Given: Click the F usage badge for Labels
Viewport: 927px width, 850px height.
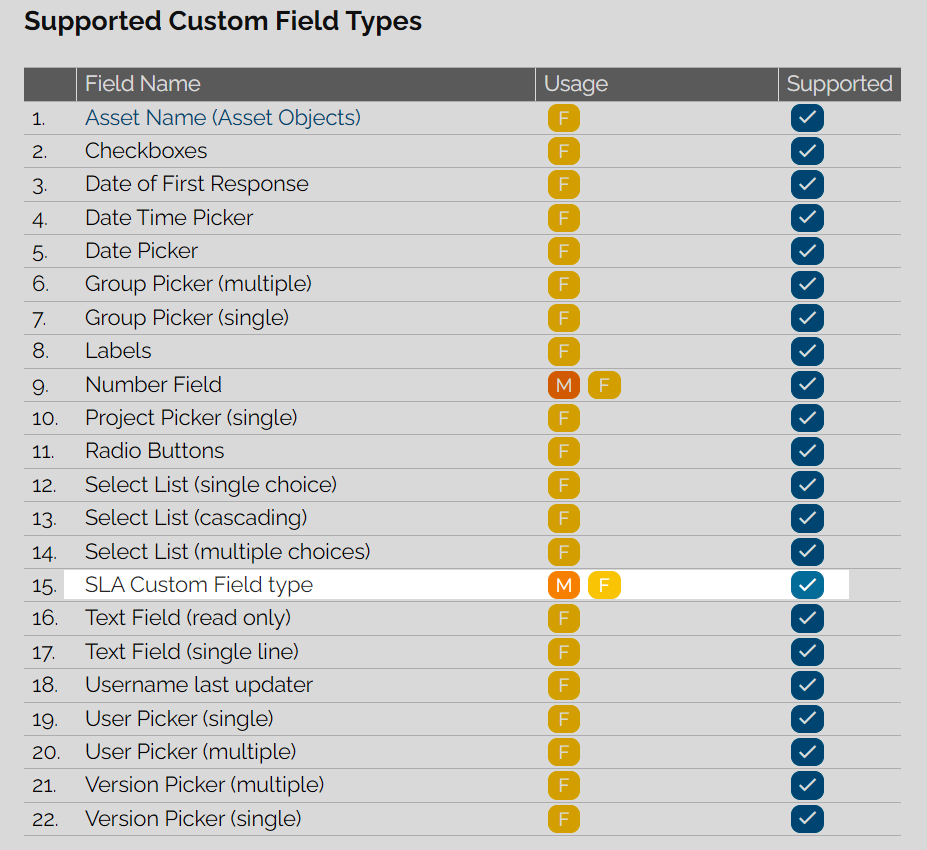Looking at the screenshot, I should point(563,351).
